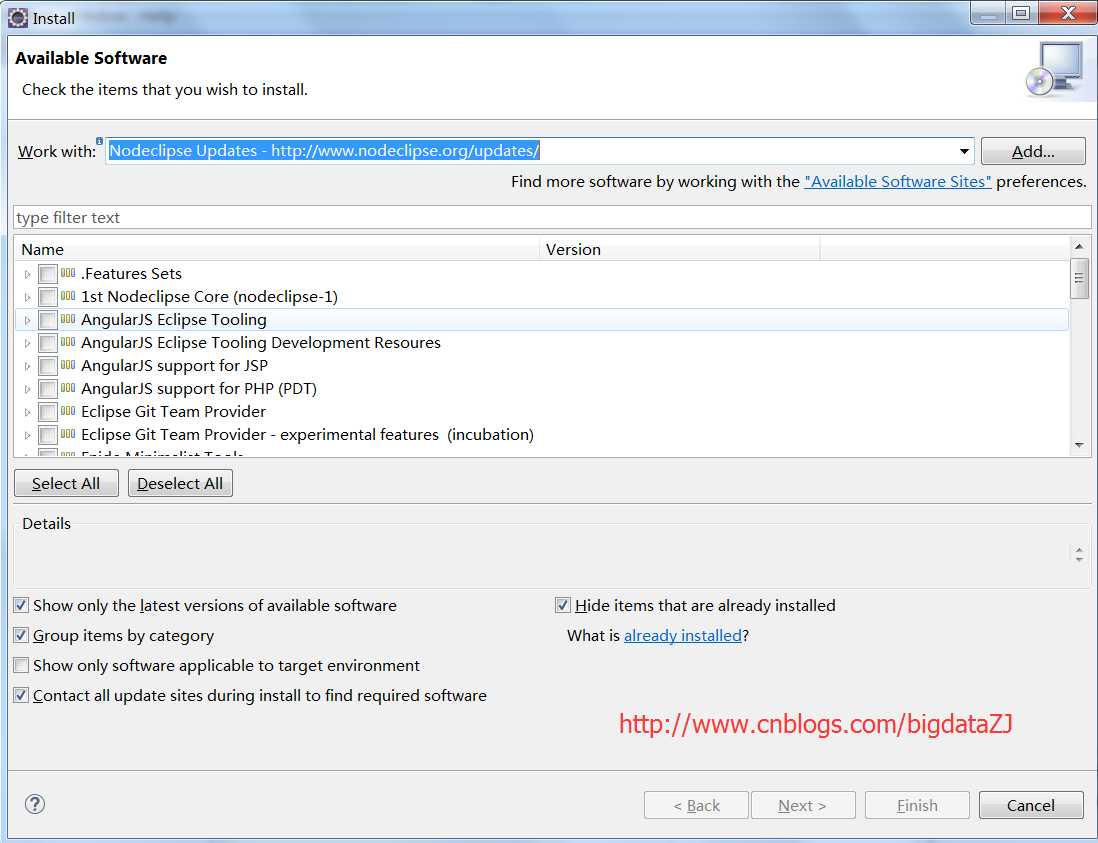Tick AngularJS Eclipse Tooling Development Resoures checkbox

(48, 343)
